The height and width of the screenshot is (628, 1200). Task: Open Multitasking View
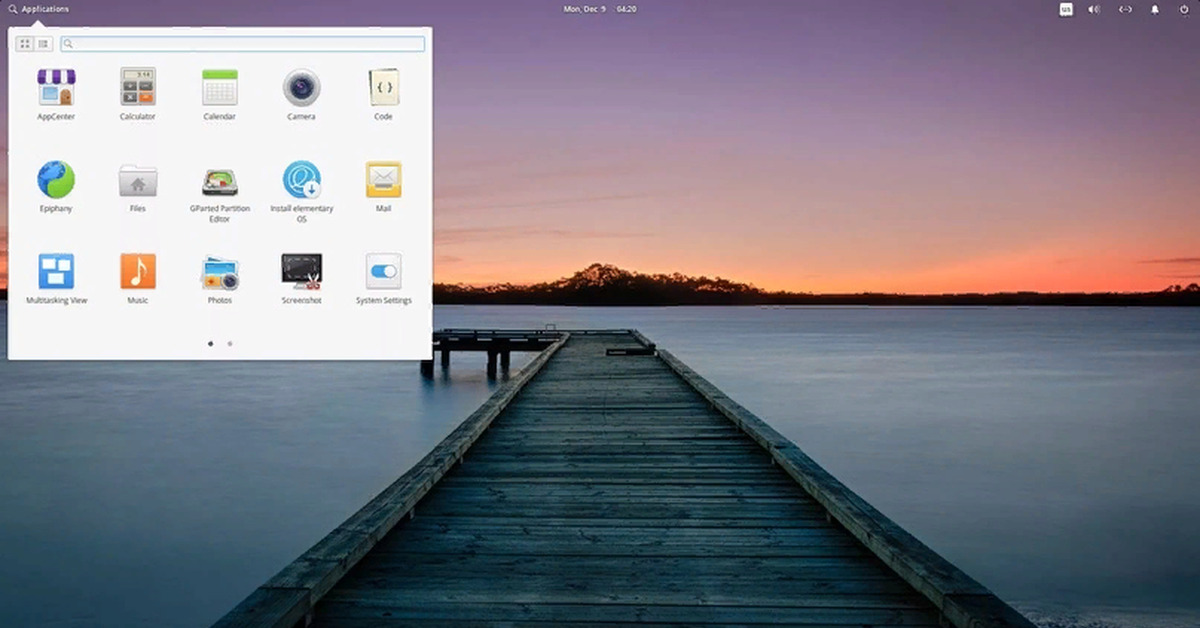coord(56,271)
